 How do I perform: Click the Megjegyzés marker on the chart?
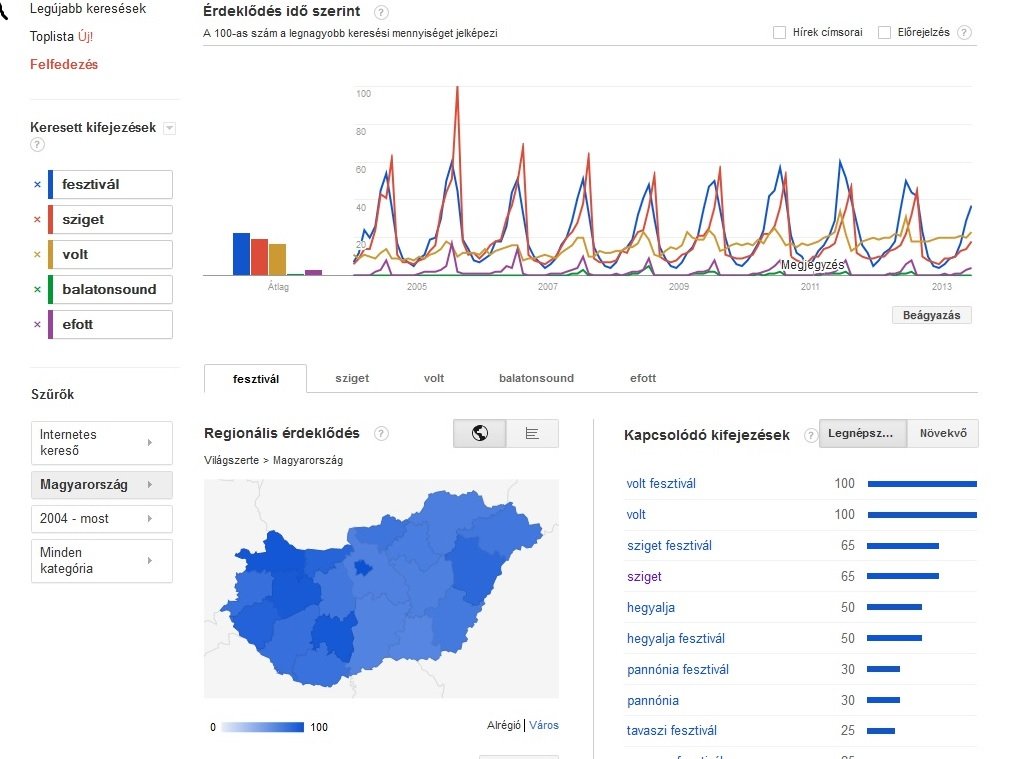pyautogui.click(x=812, y=265)
